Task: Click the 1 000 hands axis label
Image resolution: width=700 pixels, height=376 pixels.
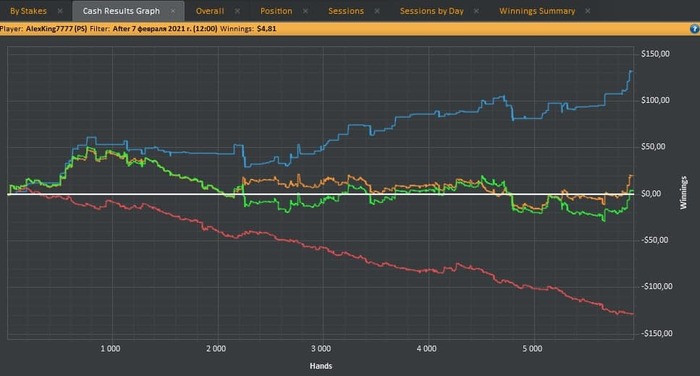Action: [110, 349]
